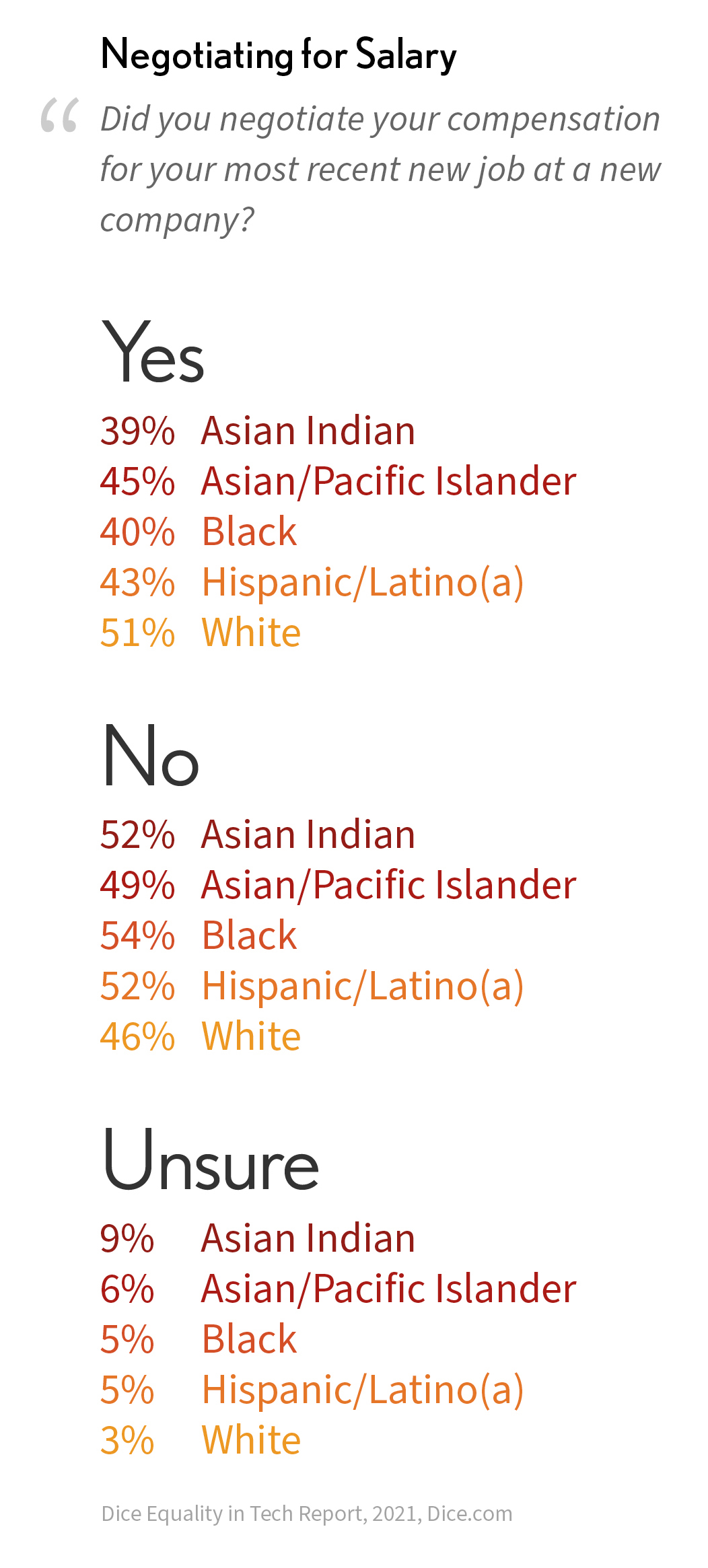The height and width of the screenshot is (1568, 708).
Task: Click the Yes section heading
Action: click(x=153, y=352)
